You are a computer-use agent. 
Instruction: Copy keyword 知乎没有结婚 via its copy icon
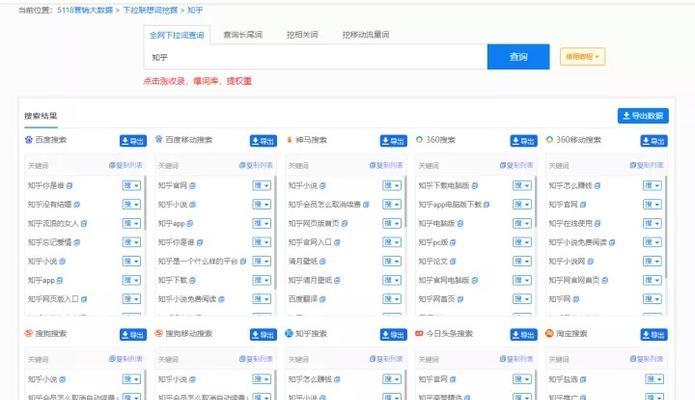tap(77, 204)
